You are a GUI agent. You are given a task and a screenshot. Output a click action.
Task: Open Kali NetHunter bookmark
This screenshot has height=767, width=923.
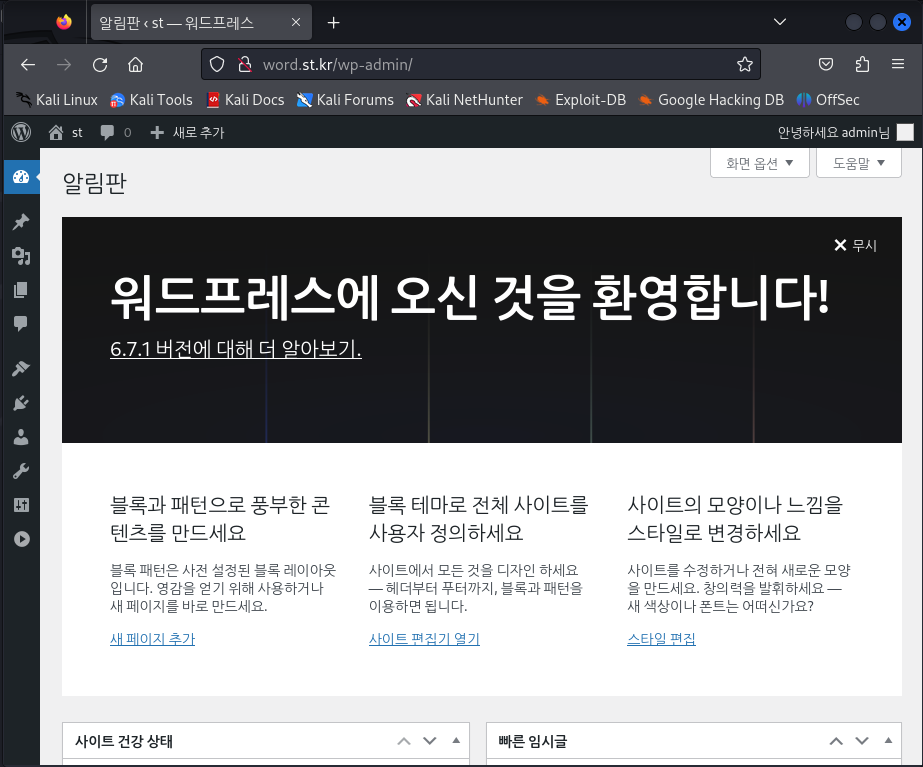[x=464, y=100]
